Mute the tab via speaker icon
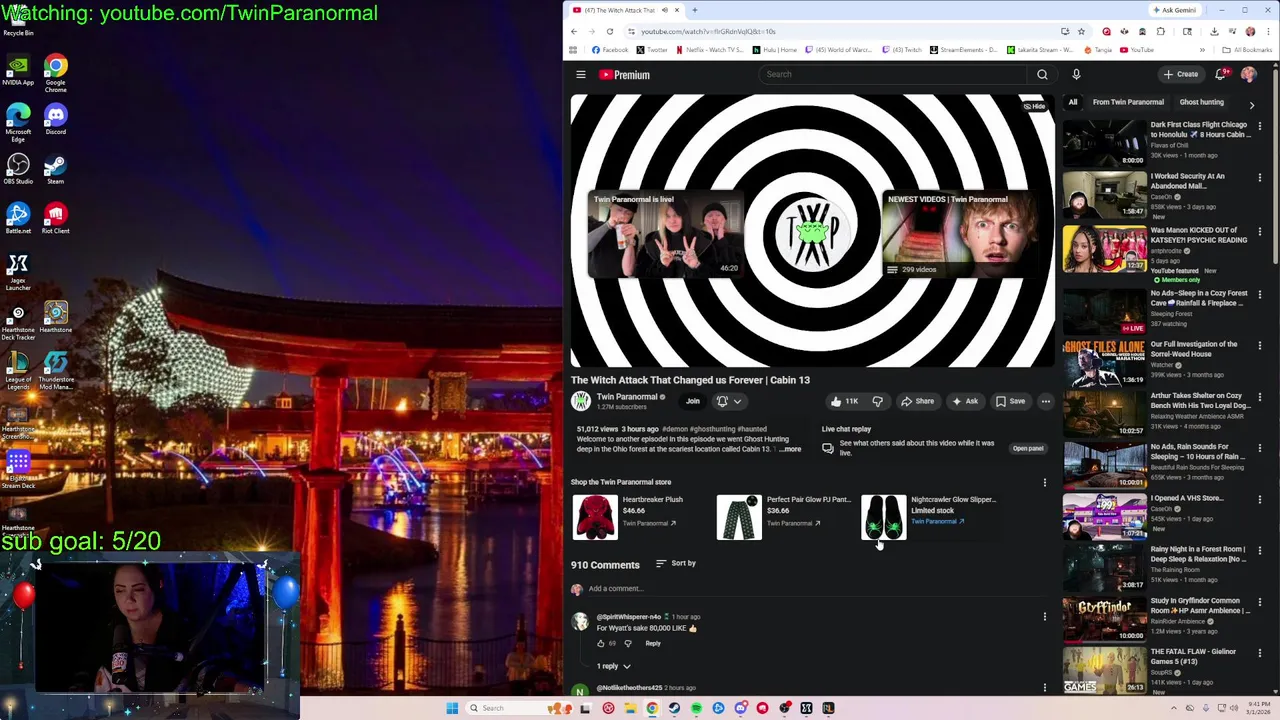The width and height of the screenshot is (1280, 720). pos(665,10)
